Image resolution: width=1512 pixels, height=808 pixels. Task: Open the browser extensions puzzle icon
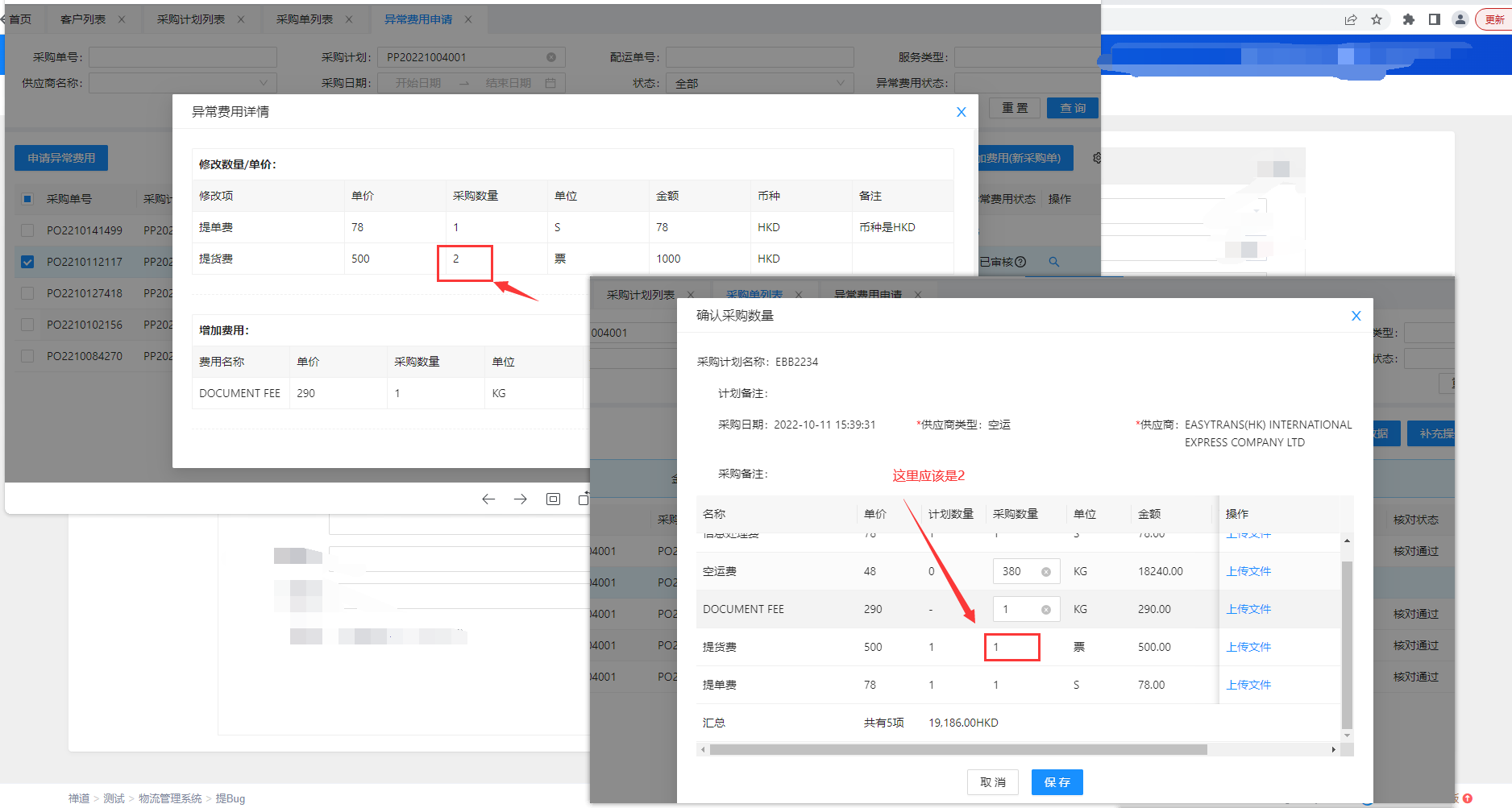(1408, 19)
